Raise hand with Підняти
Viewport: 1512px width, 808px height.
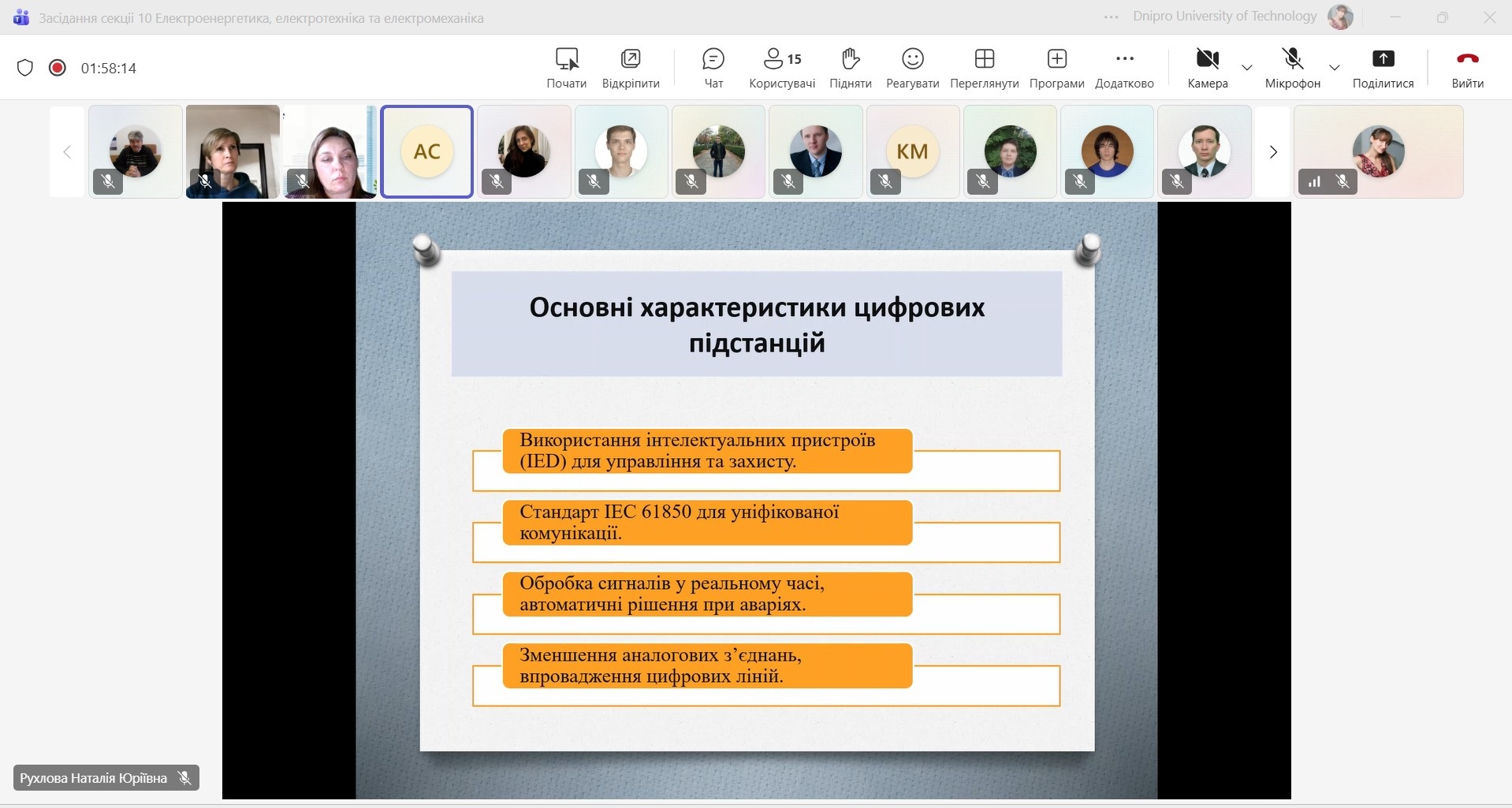[850, 68]
